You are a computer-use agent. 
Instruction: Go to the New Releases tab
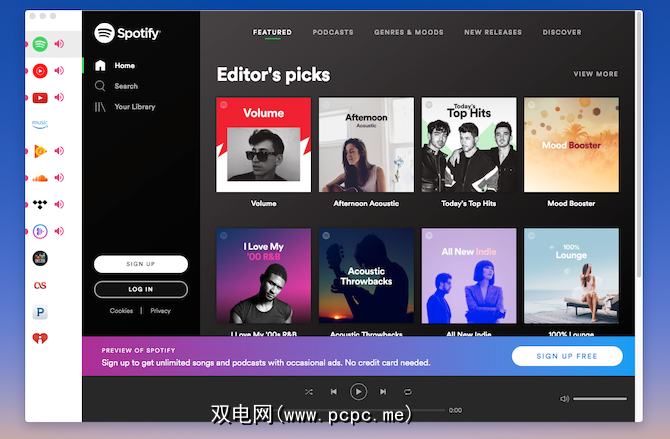[493, 32]
